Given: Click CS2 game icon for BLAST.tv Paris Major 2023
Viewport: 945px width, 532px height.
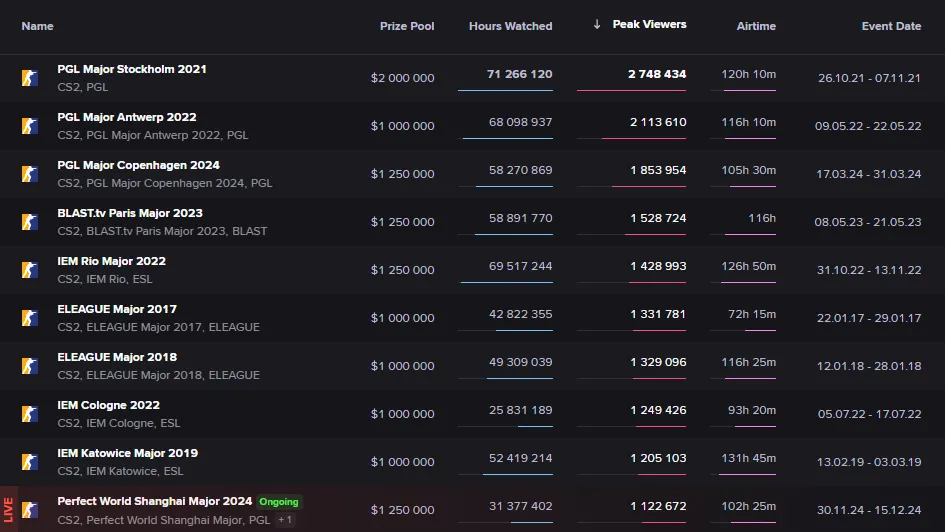Looking at the screenshot, I should point(30,222).
